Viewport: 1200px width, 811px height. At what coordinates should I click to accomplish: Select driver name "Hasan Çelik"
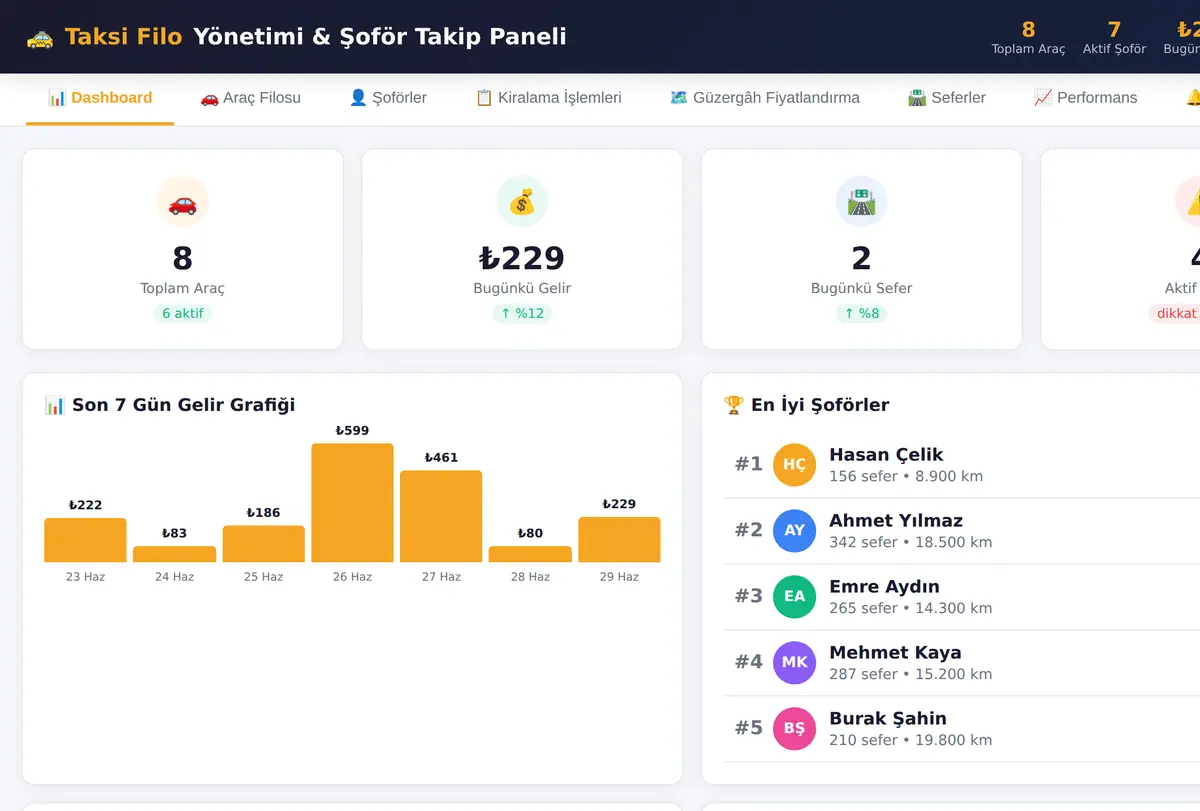pyautogui.click(x=886, y=455)
